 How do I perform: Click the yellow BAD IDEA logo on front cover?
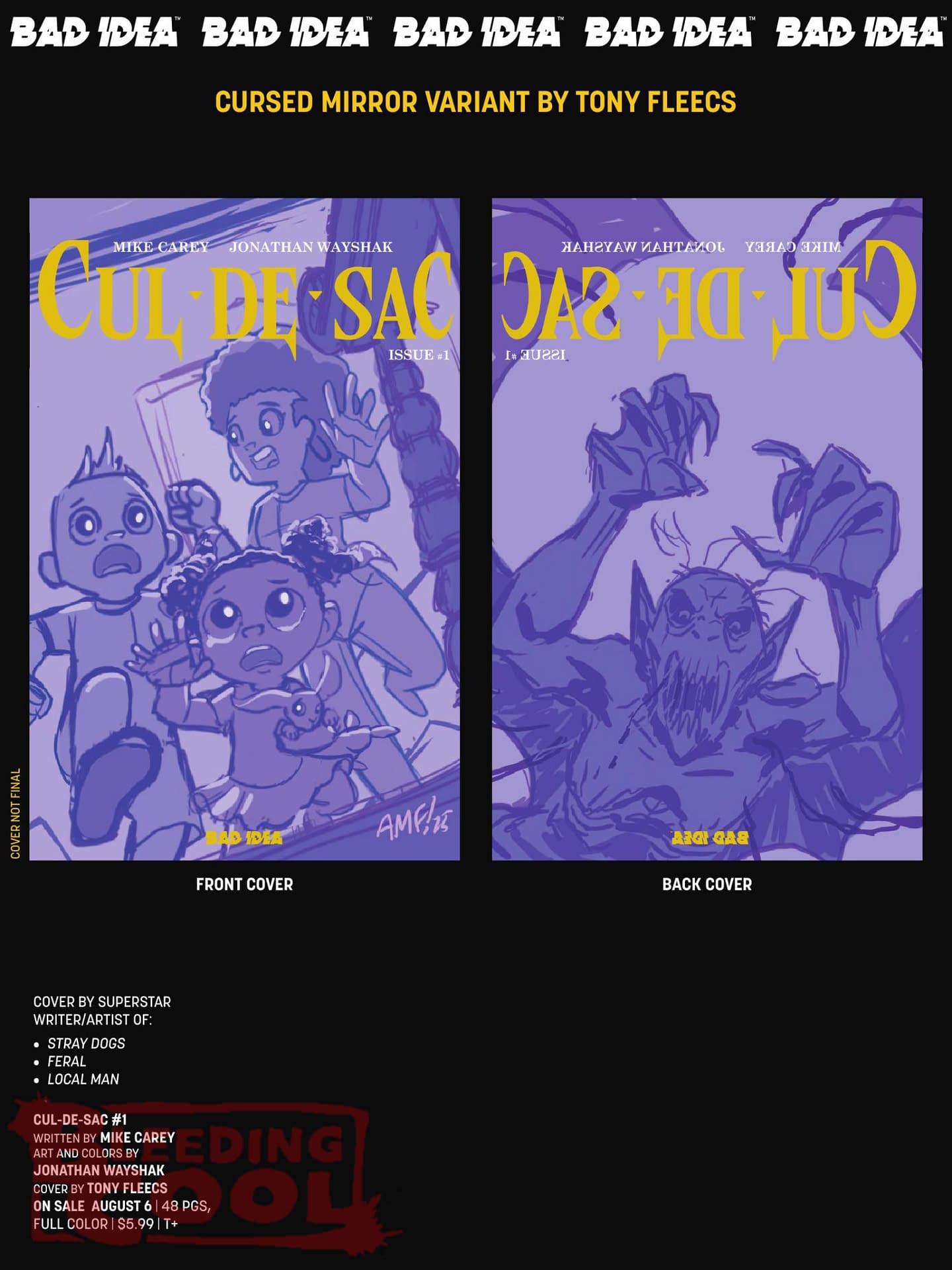coord(244,838)
